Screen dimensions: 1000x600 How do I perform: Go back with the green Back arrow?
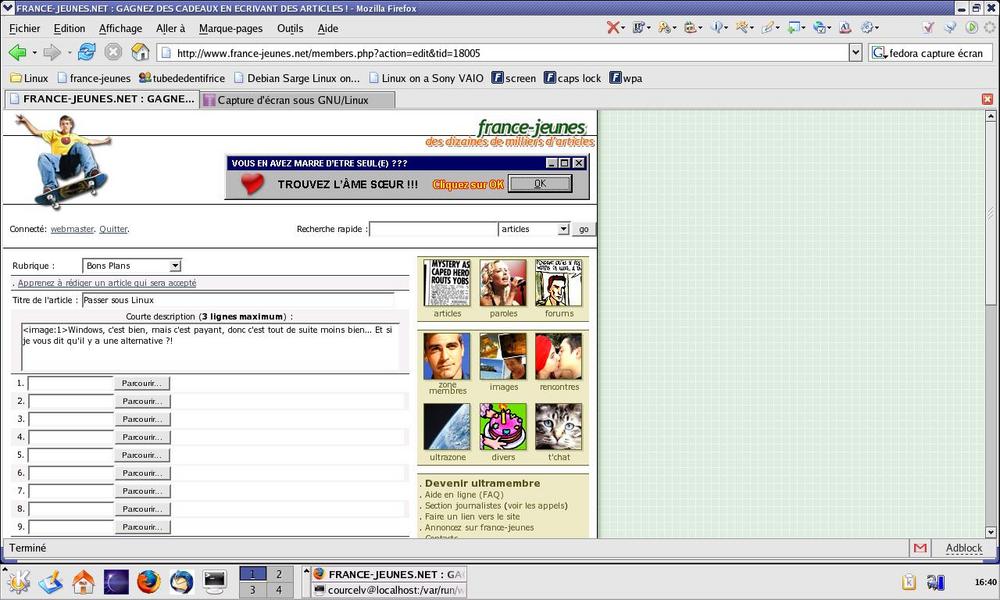pyautogui.click(x=17, y=52)
